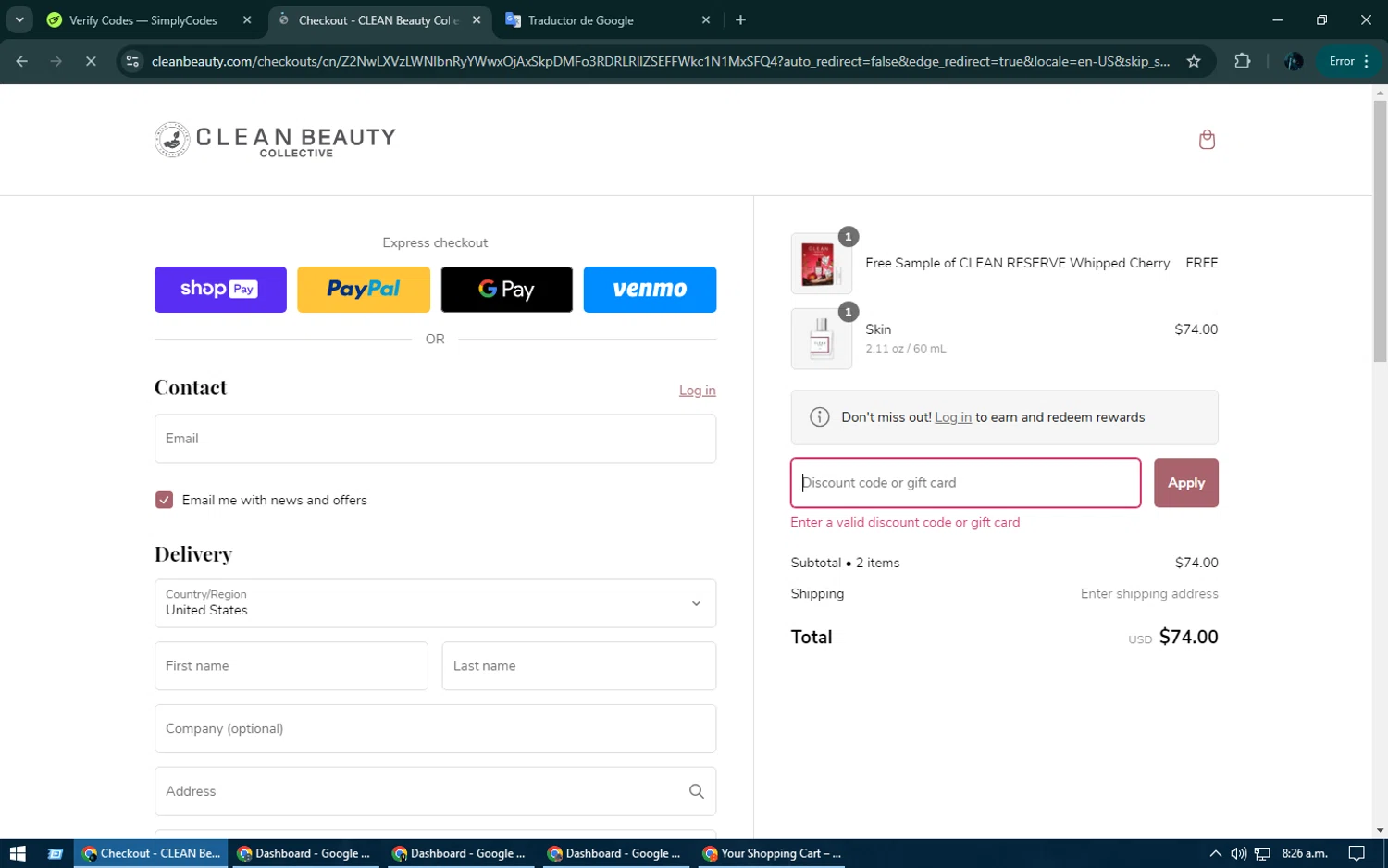Close the Checkout CLEAN Beauty tab

[x=477, y=20]
